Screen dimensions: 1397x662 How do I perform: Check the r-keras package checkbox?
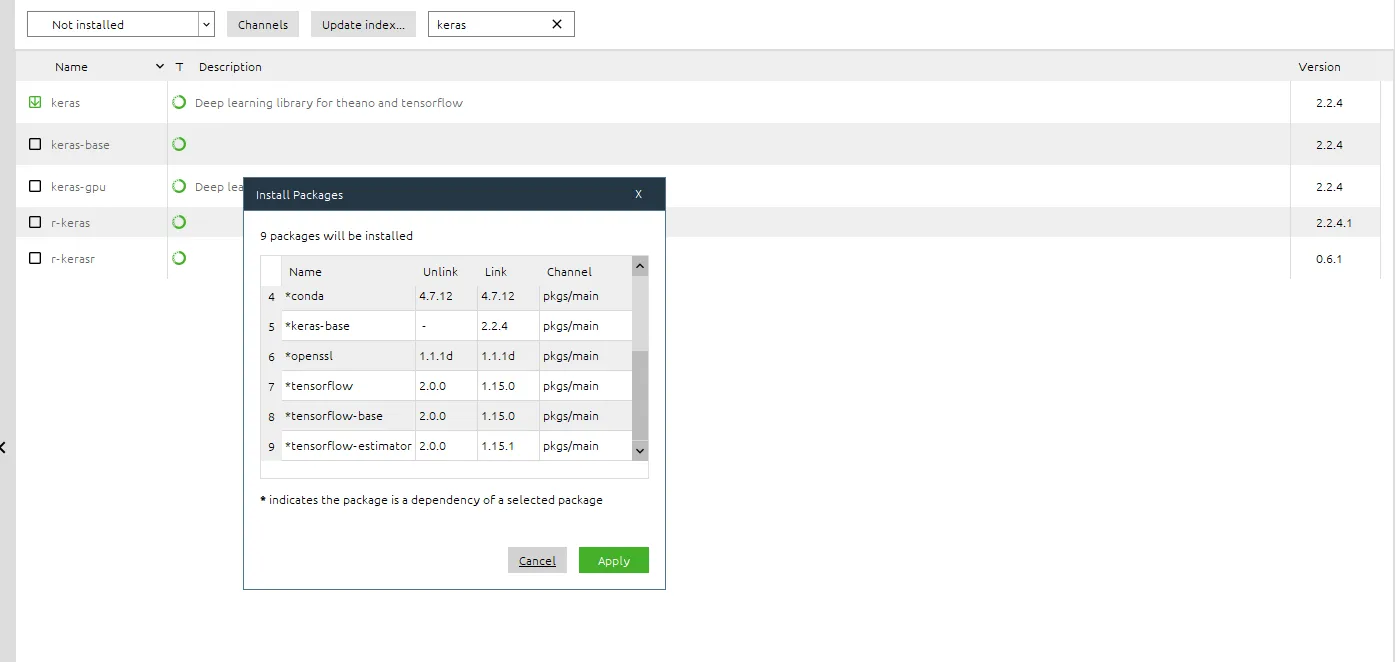coord(35,222)
